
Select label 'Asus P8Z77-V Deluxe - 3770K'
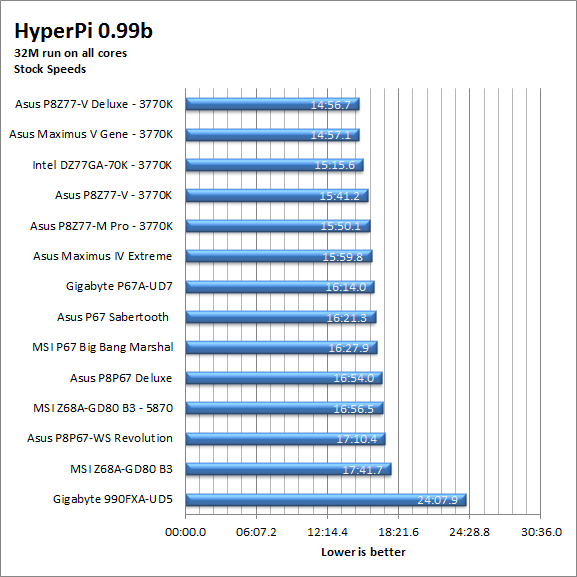(94, 104)
